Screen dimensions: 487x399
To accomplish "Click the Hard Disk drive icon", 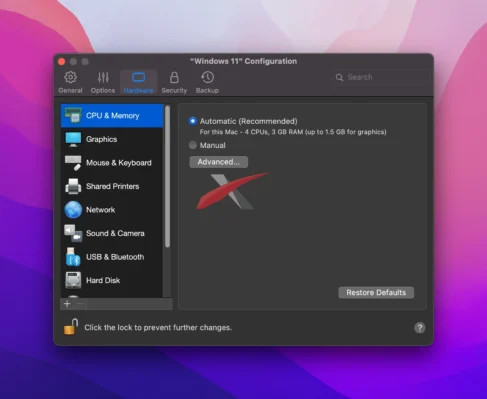I will click(73, 280).
